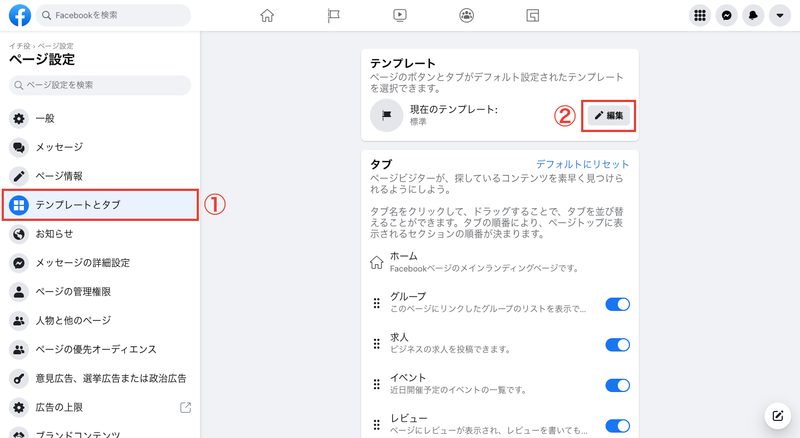Image resolution: width=800 pixels, height=438 pixels.
Task: Click the people icon next to 人物と他のページ
Action: (19, 321)
